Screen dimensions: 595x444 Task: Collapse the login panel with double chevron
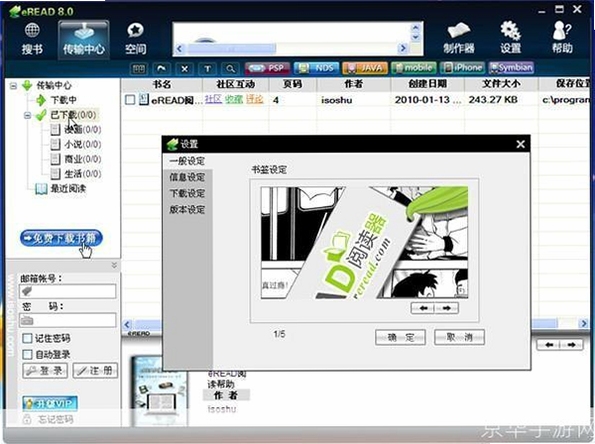tap(114, 265)
